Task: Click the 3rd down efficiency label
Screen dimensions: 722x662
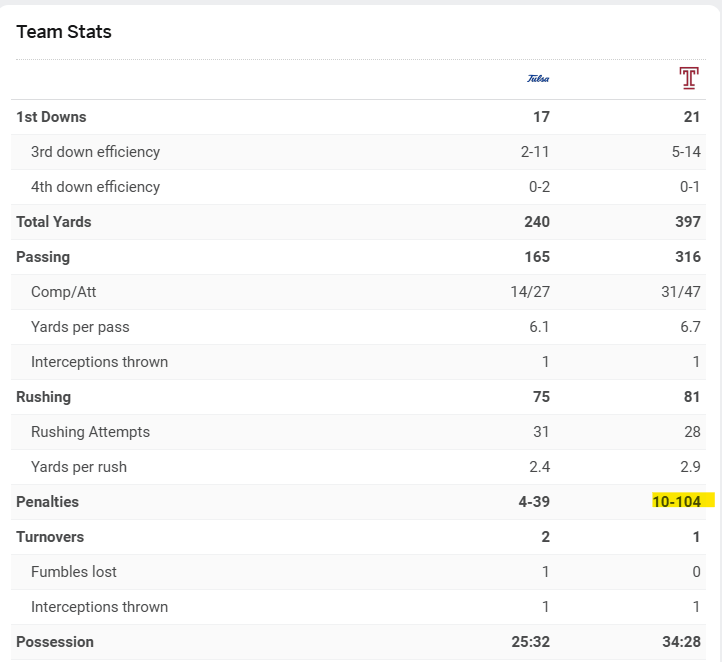Action: click(x=95, y=152)
